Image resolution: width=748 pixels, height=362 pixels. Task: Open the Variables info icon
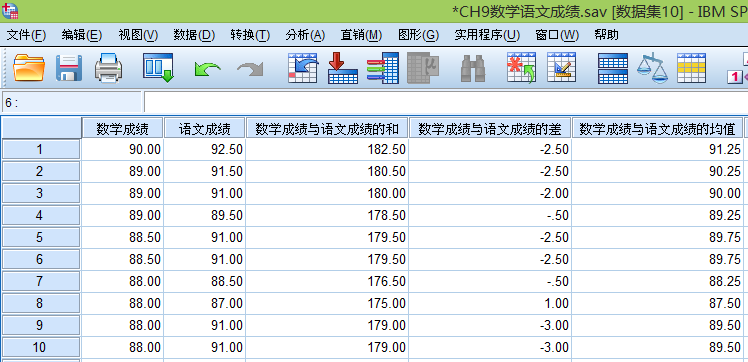[x=383, y=68]
